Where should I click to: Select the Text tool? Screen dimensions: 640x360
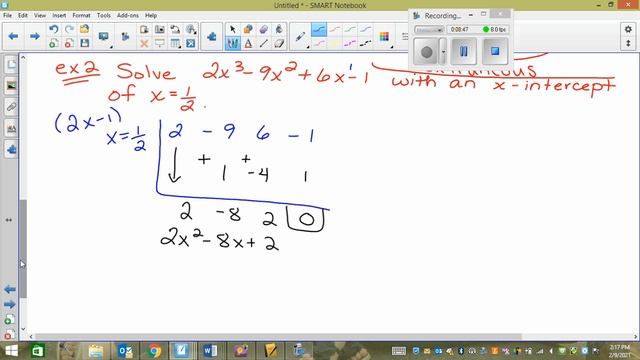[248, 43]
